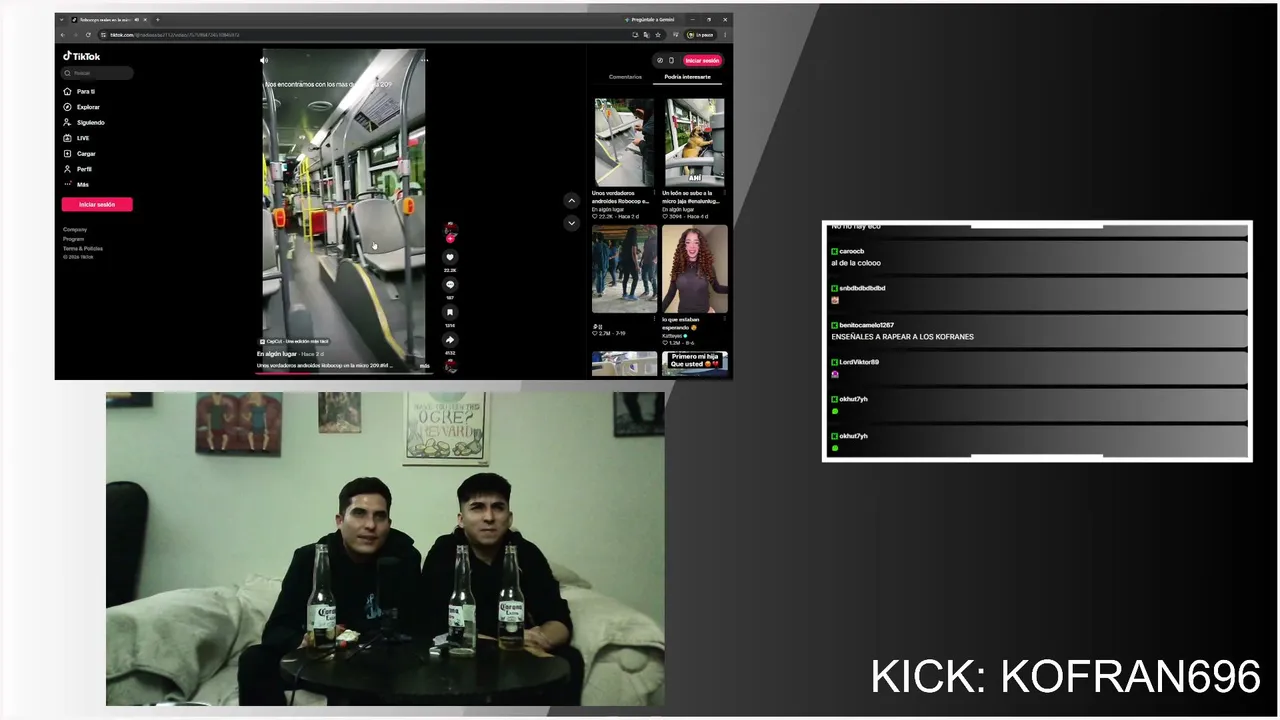Screen dimensions: 1280x720
Task: Open the En pausa profile chip
Action: pyautogui.click(x=701, y=35)
